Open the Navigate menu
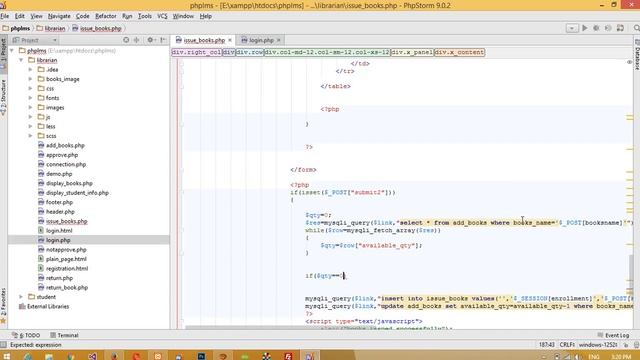 tap(59, 16)
